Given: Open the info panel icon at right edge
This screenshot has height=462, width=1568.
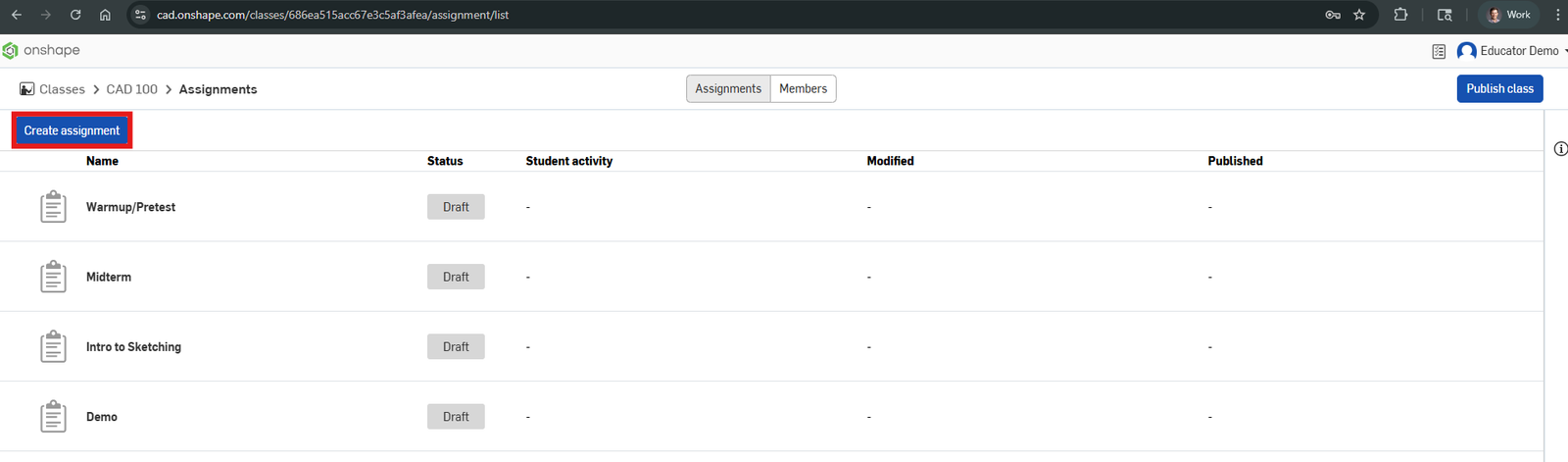Looking at the screenshot, I should point(1560,149).
